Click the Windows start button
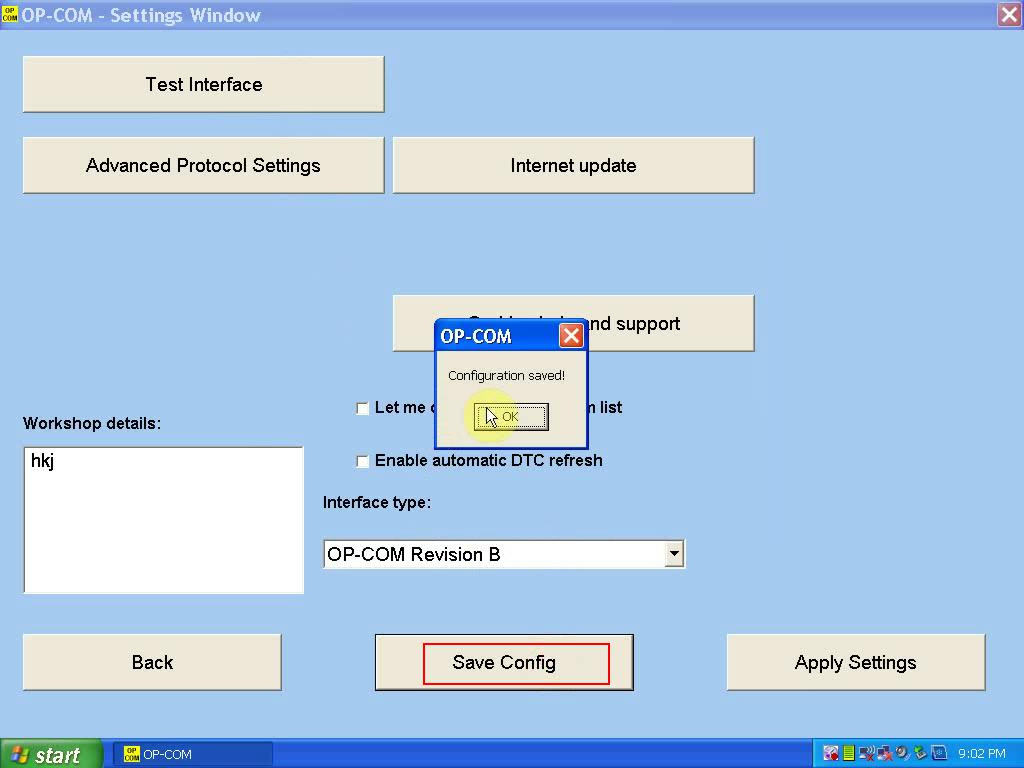The image size is (1024, 768). point(51,754)
